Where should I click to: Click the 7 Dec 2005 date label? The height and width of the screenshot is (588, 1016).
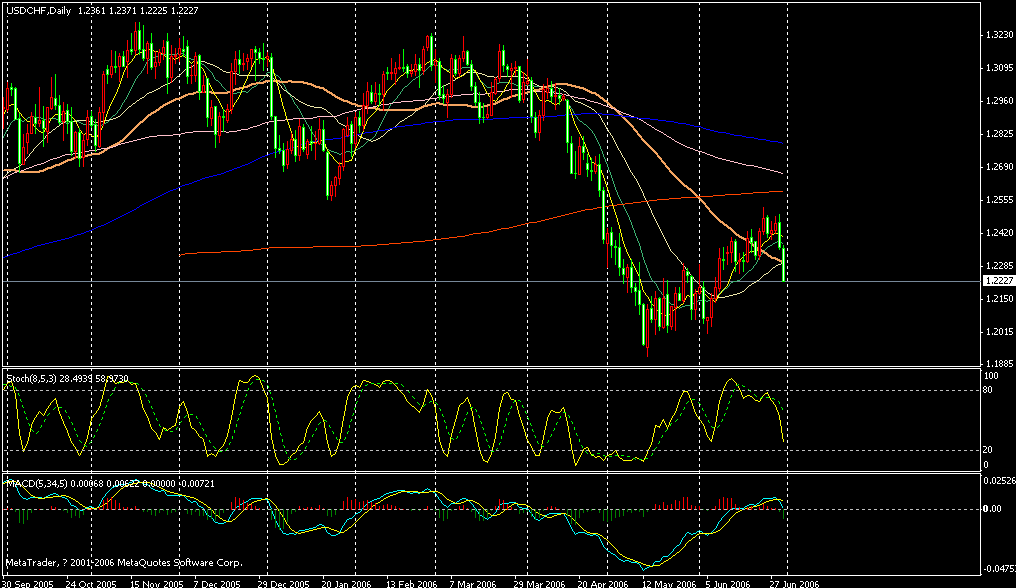216,583
